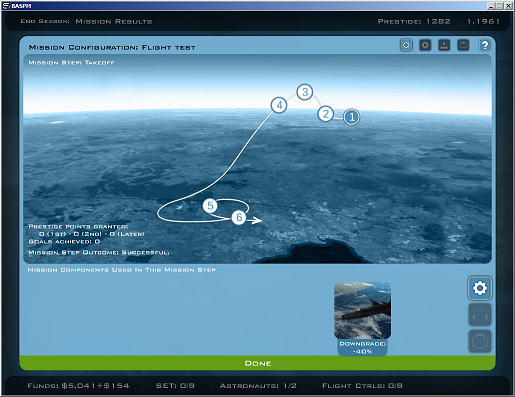Jump to mission step 3 marker
Screen dimensions: 515x397
coord(305,92)
